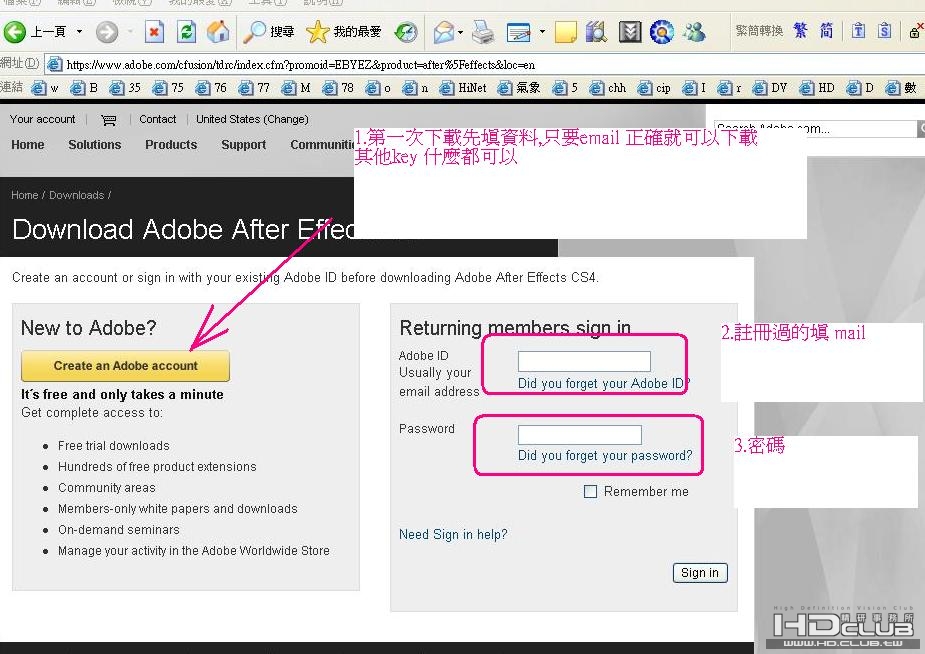The height and width of the screenshot is (654, 925).
Task: Open the HiNet links-bar bookmark
Action: [x=463, y=88]
